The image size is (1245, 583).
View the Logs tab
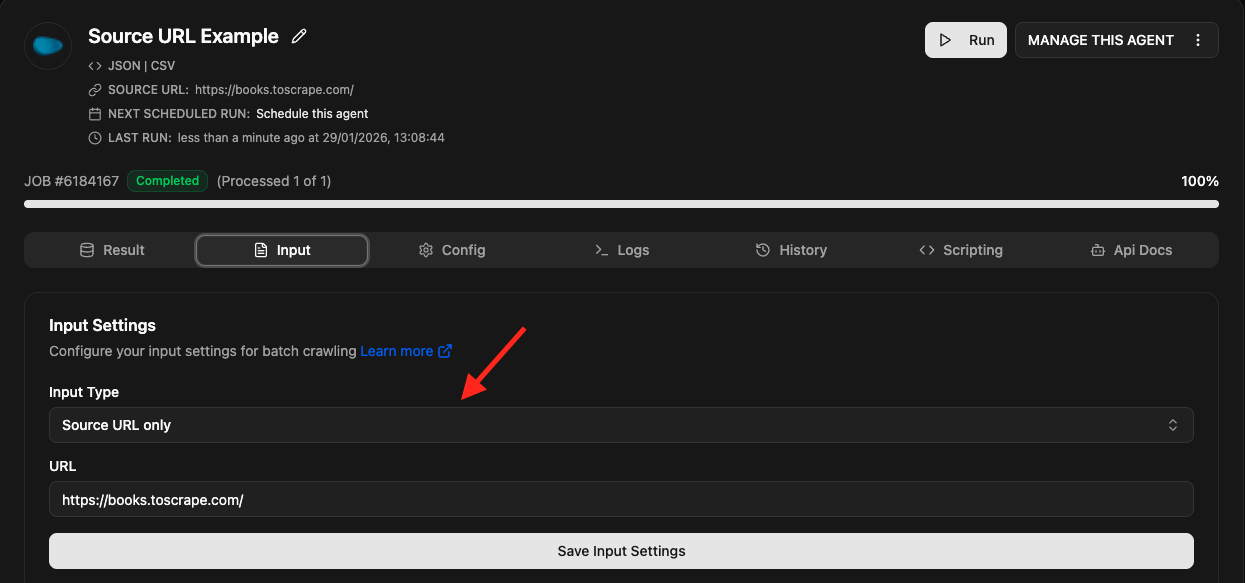coord(621,250)
